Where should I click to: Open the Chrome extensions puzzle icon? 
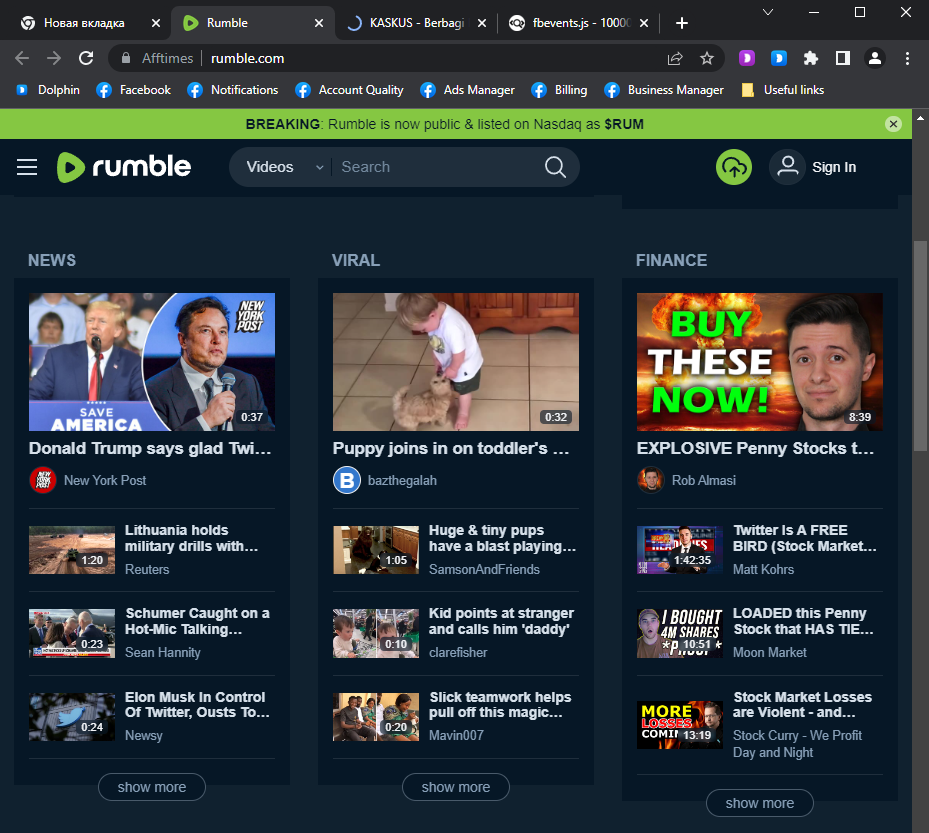tap(811, 58)
